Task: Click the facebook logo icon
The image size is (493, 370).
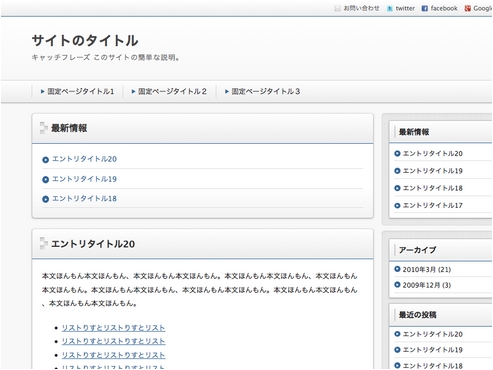Action: (x=424, y=9)
